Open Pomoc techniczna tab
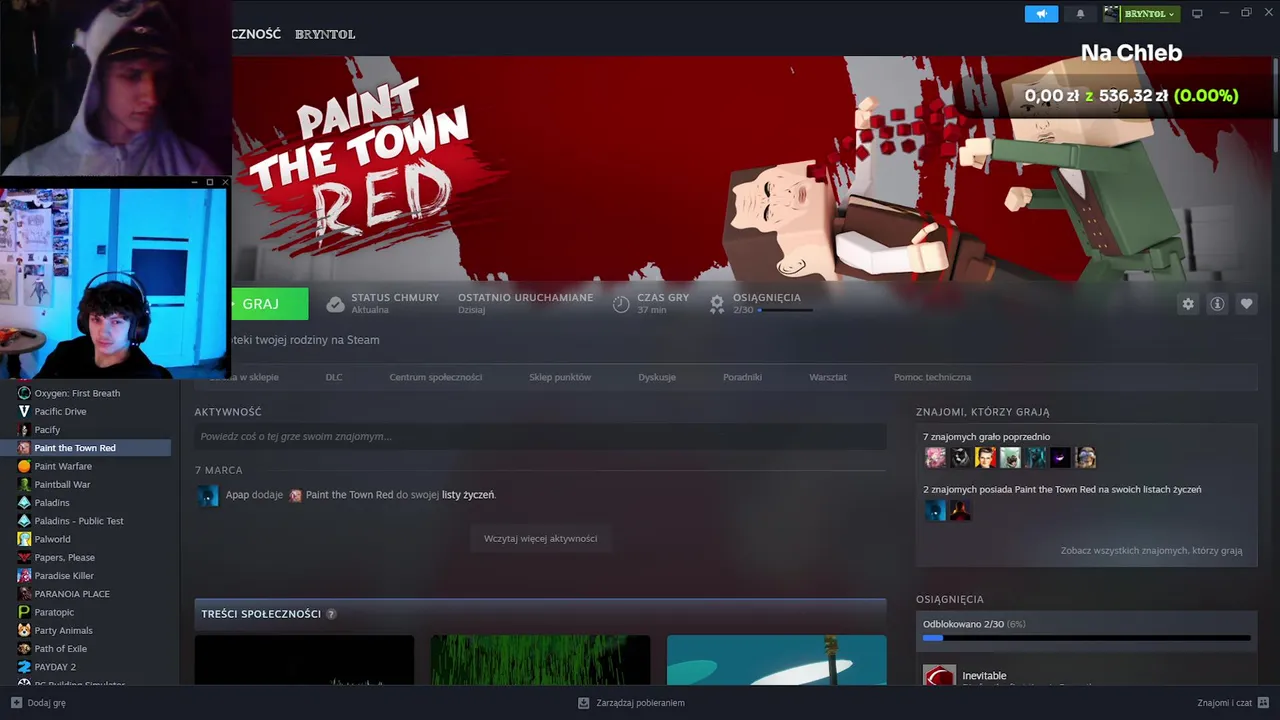Viewport: 1280px width, 720px height. 932,377
